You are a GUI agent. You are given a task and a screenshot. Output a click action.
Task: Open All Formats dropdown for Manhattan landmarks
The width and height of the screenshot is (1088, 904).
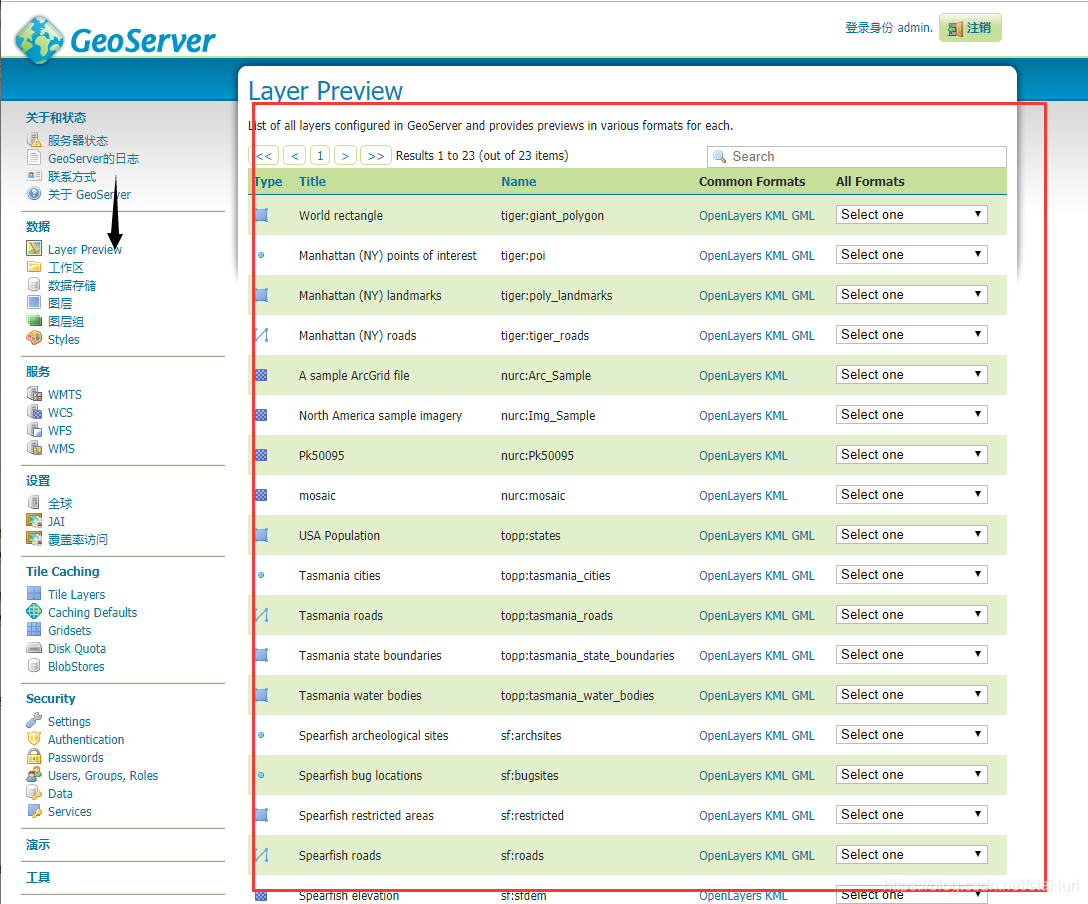911,295
